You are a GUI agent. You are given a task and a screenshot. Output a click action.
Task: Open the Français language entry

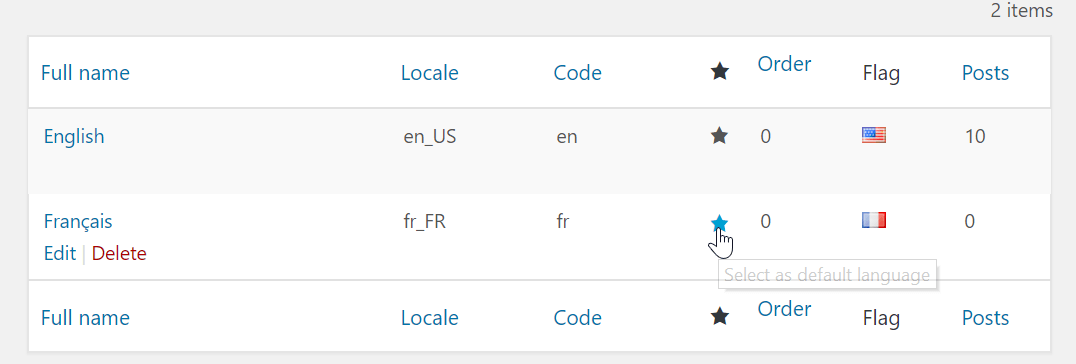point(78,222)
